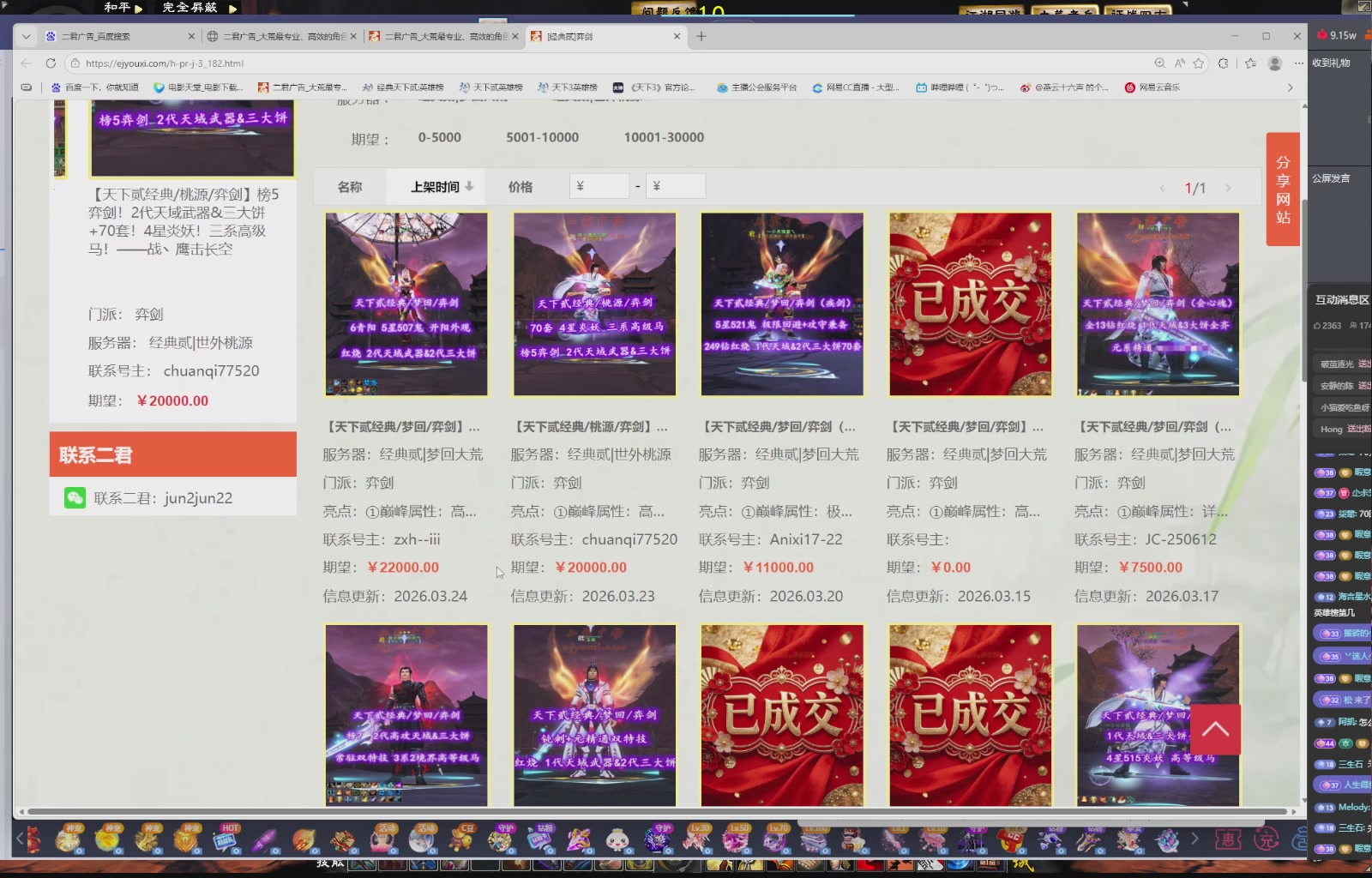Open the 网易云音乐 bookmark icon
Viewport: 1372px width, 878px height.
click(x=1130, y=87)
